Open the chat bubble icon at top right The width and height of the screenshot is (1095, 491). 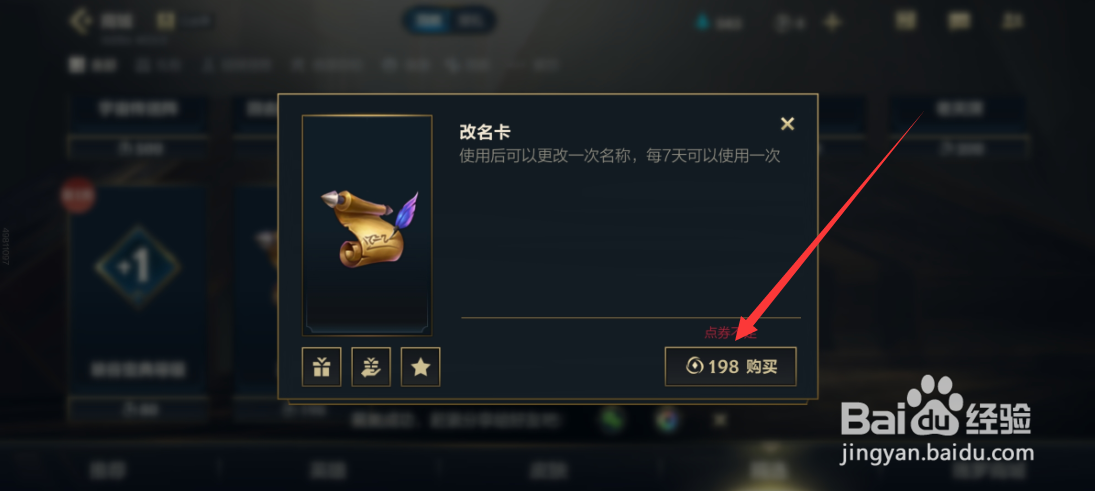click(959, 21)
